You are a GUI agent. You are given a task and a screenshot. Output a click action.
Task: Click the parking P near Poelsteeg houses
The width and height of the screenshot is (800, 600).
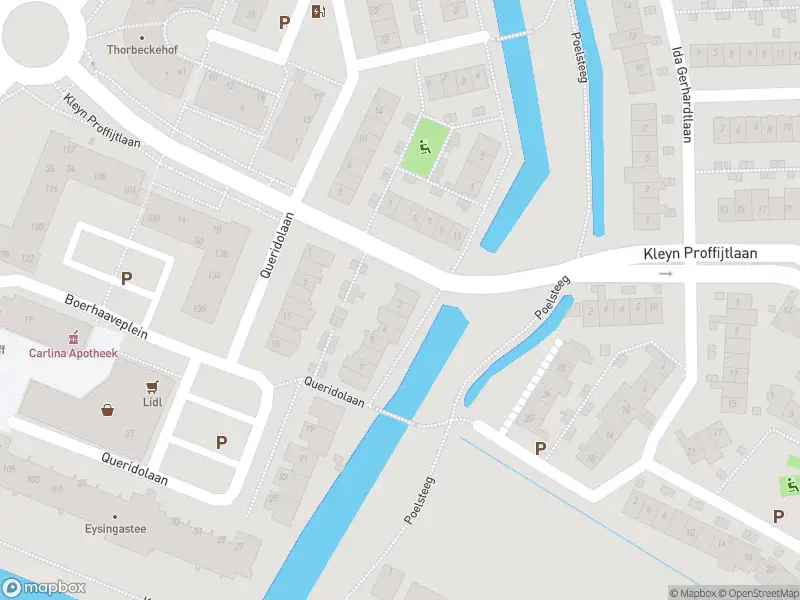(540, 448)
